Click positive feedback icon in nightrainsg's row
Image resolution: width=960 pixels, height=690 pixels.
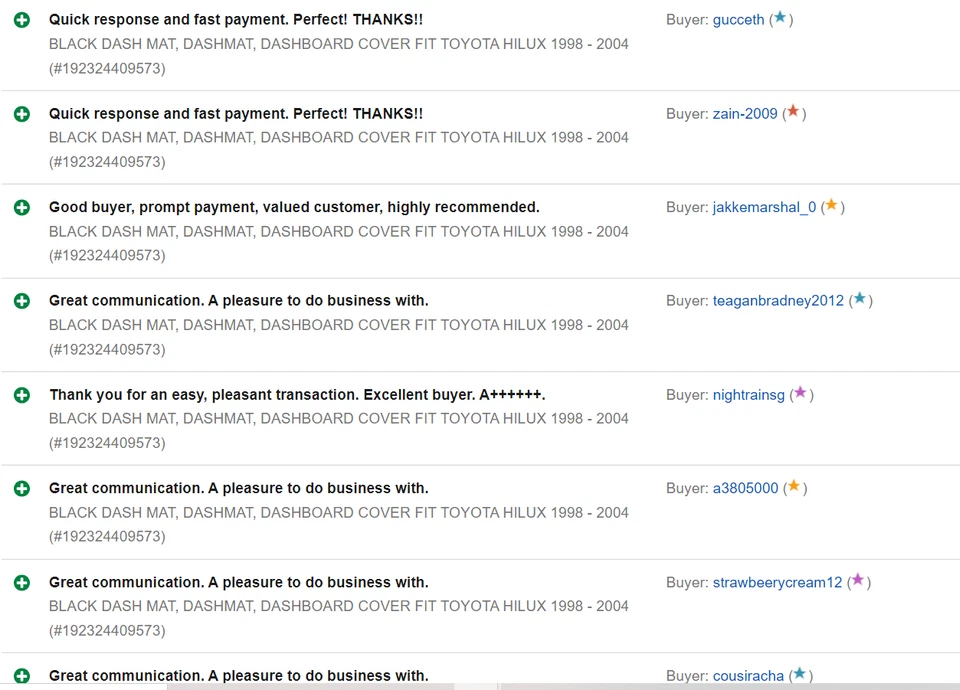click(22, 395)
